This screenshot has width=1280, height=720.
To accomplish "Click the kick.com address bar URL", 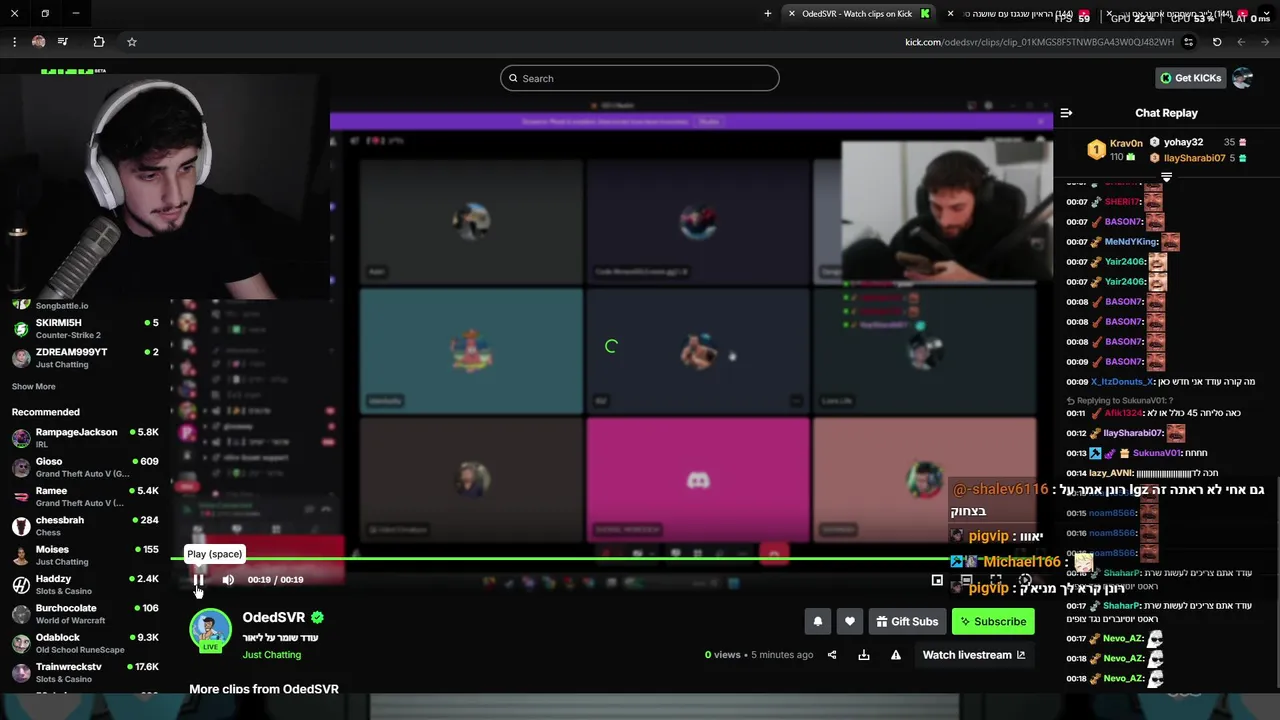I will coord(1039,42).
